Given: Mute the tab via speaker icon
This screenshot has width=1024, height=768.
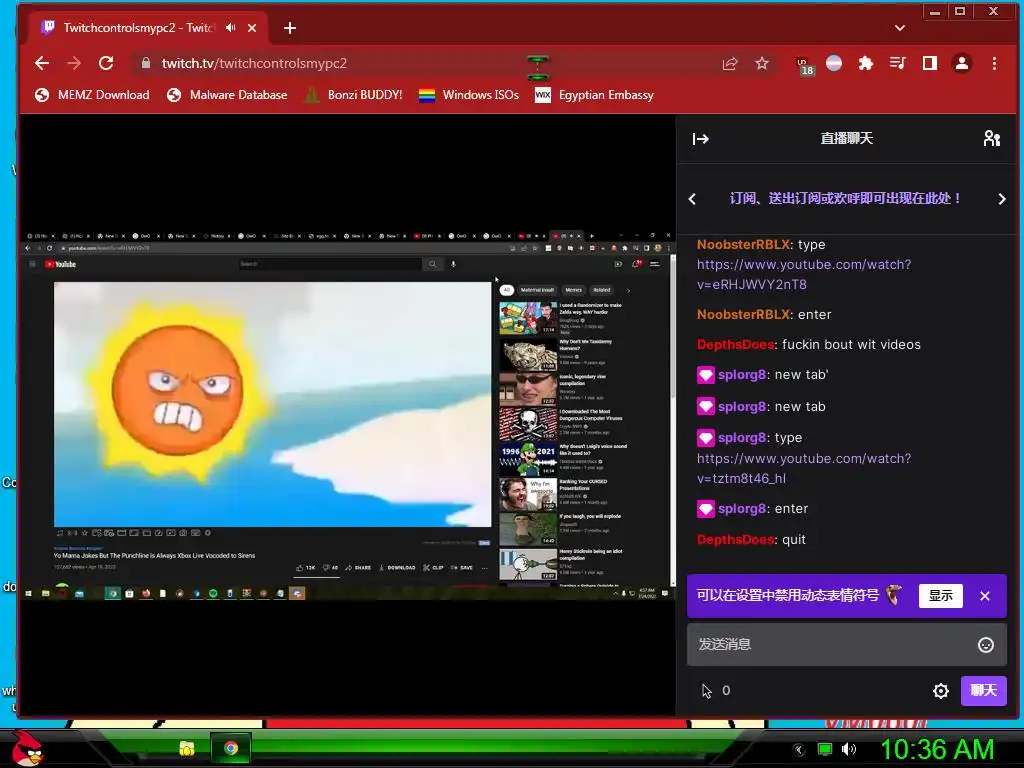Looking at the screenshot, I should coord(231,27).
